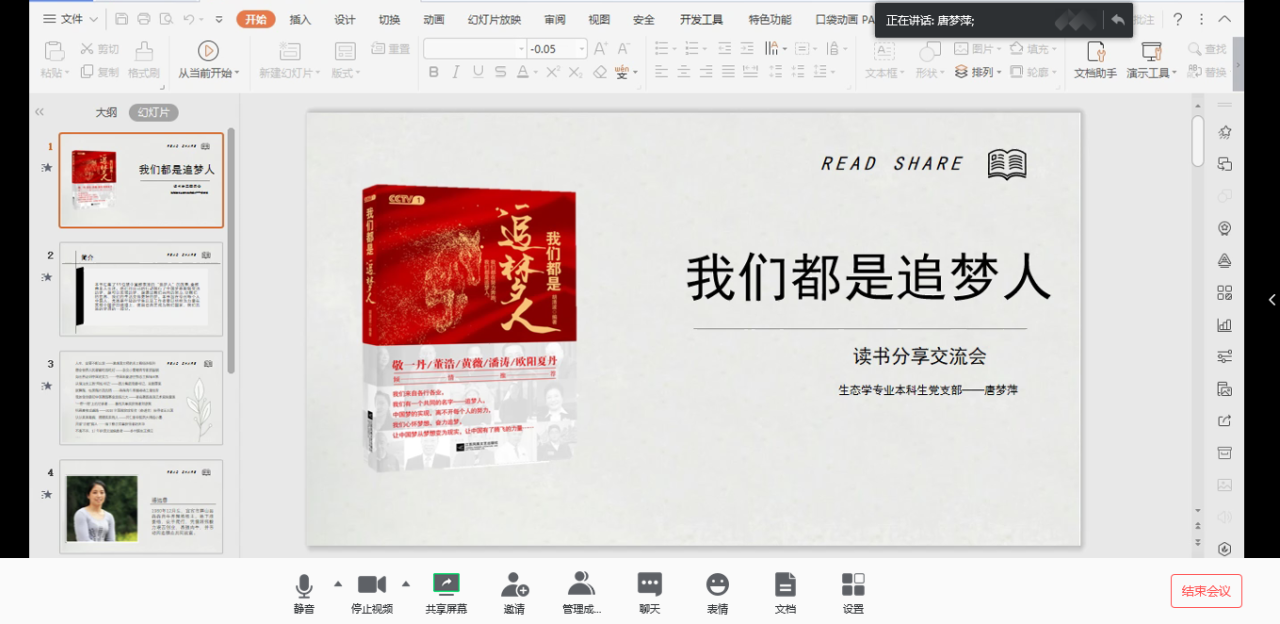Select slide 4 thumbnail with portrait photo

pos(141,506)
